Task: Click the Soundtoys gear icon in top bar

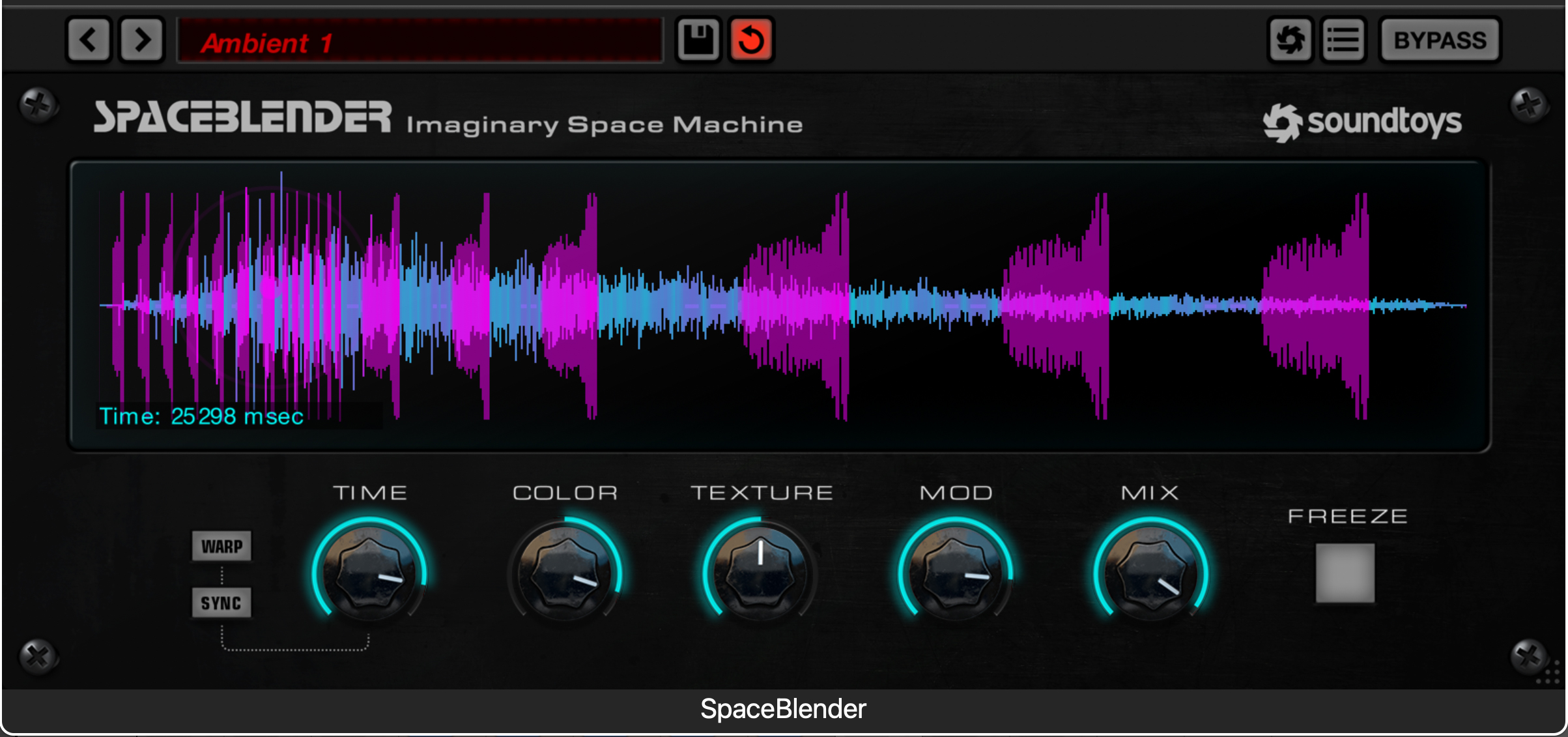Action: pos(1290,40)
